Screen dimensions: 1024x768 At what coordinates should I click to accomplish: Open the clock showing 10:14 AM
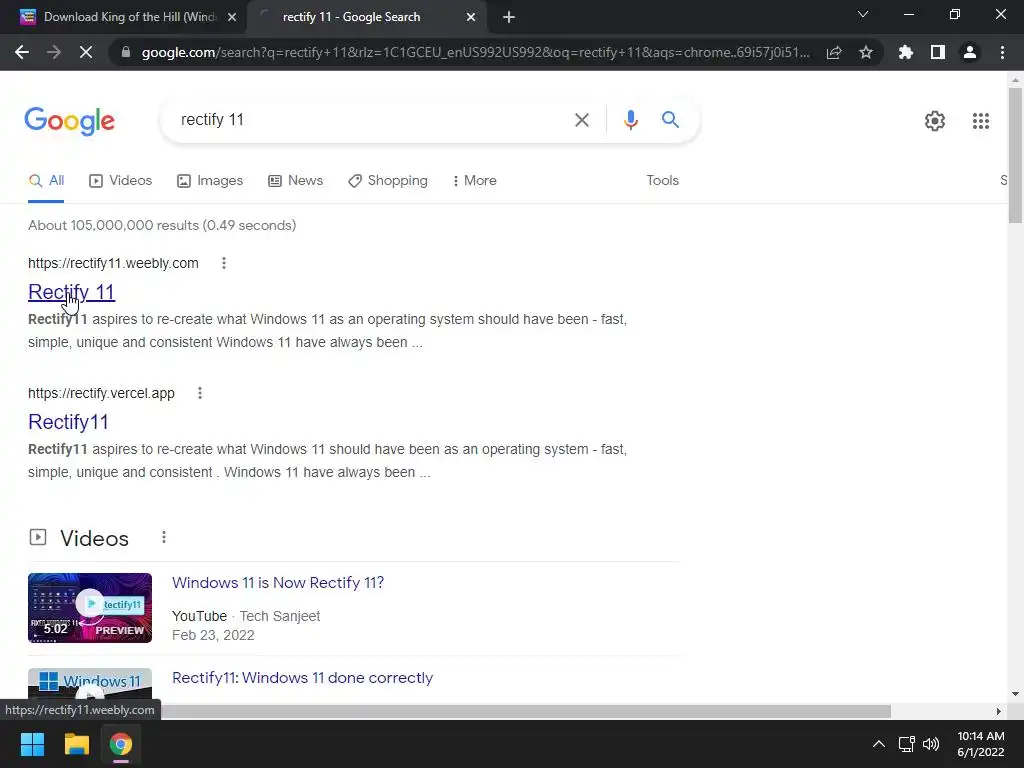point(980,744)
